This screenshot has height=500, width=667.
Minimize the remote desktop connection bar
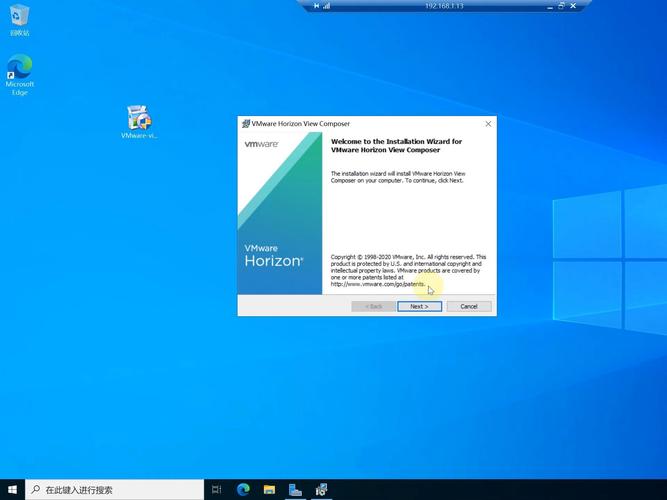point(550,6)
